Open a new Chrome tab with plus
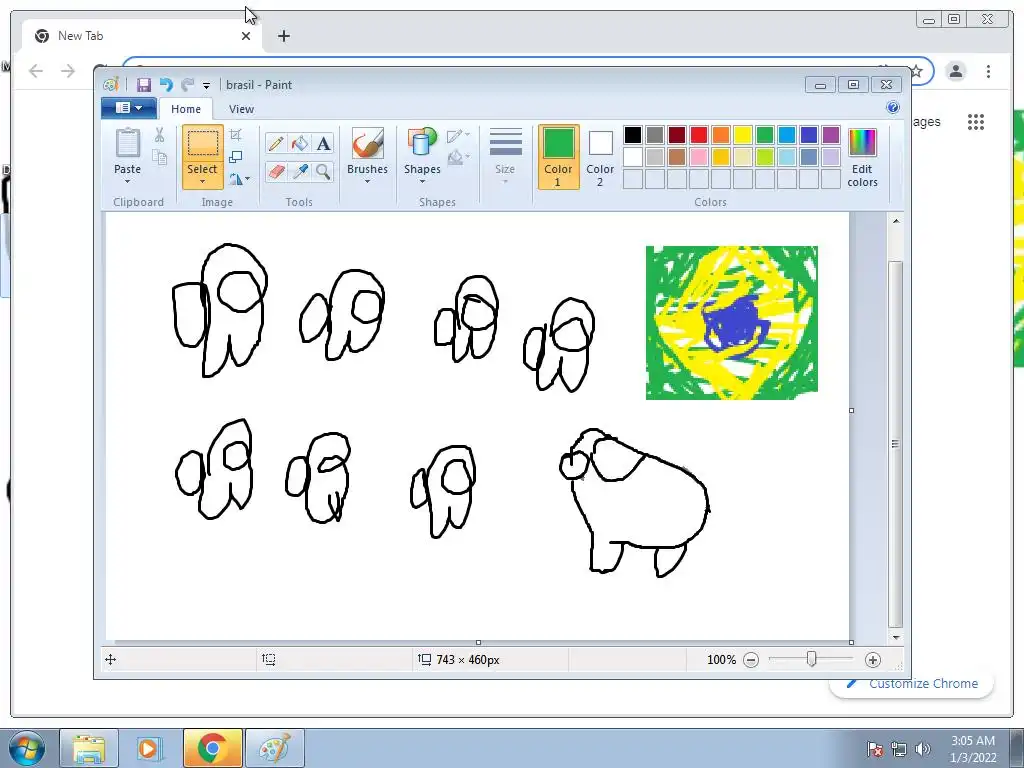Viewport: 1024px width, 768px height. [283, 36]
